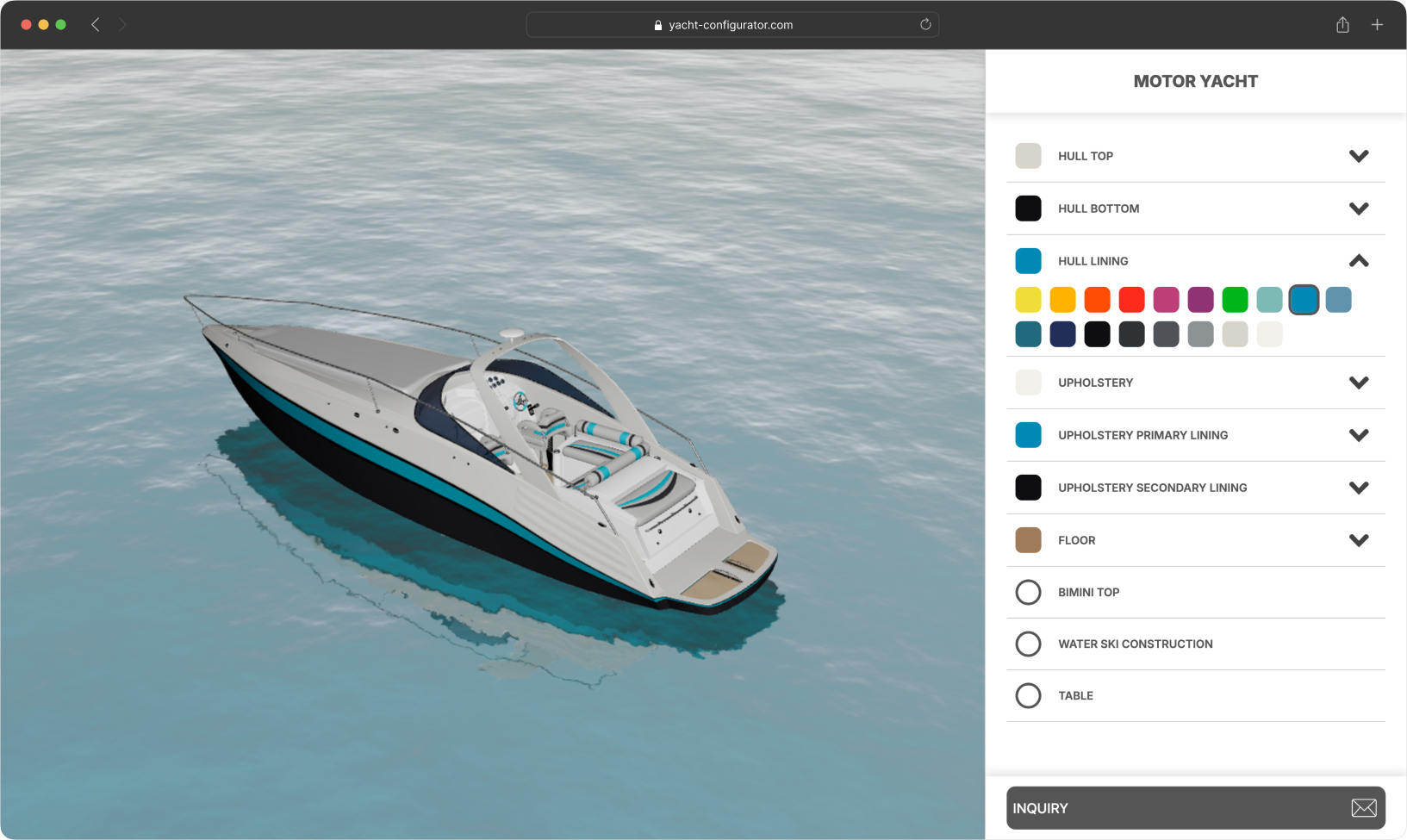Screen dimensions: 1407x840
Task: Open the Upholstery section label
Action: pyautogui.click(x=1095, y=383)
